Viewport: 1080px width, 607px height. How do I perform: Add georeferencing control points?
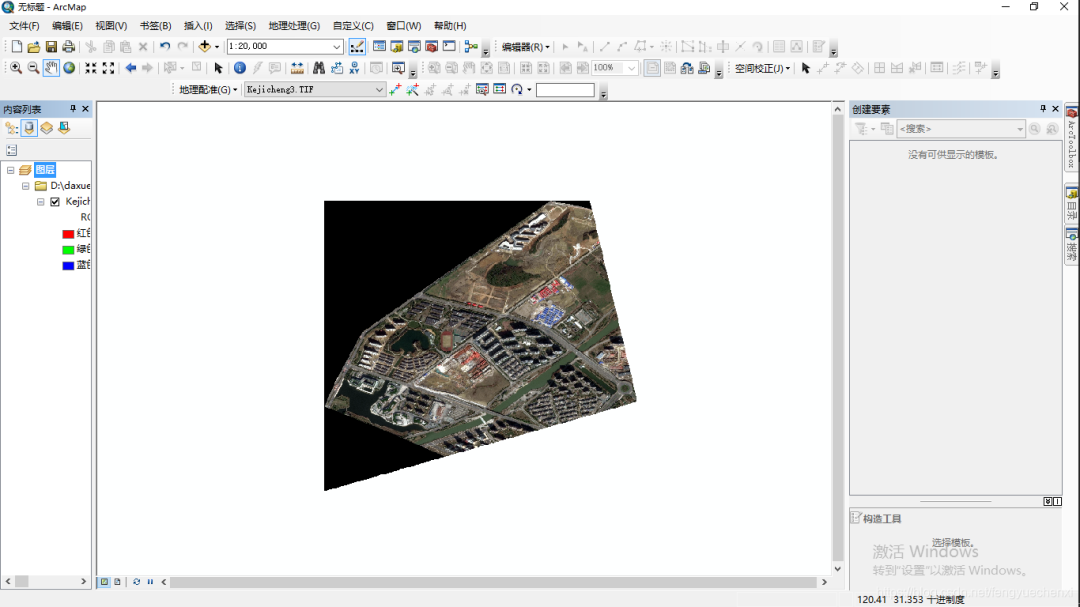tap(395, 90)
